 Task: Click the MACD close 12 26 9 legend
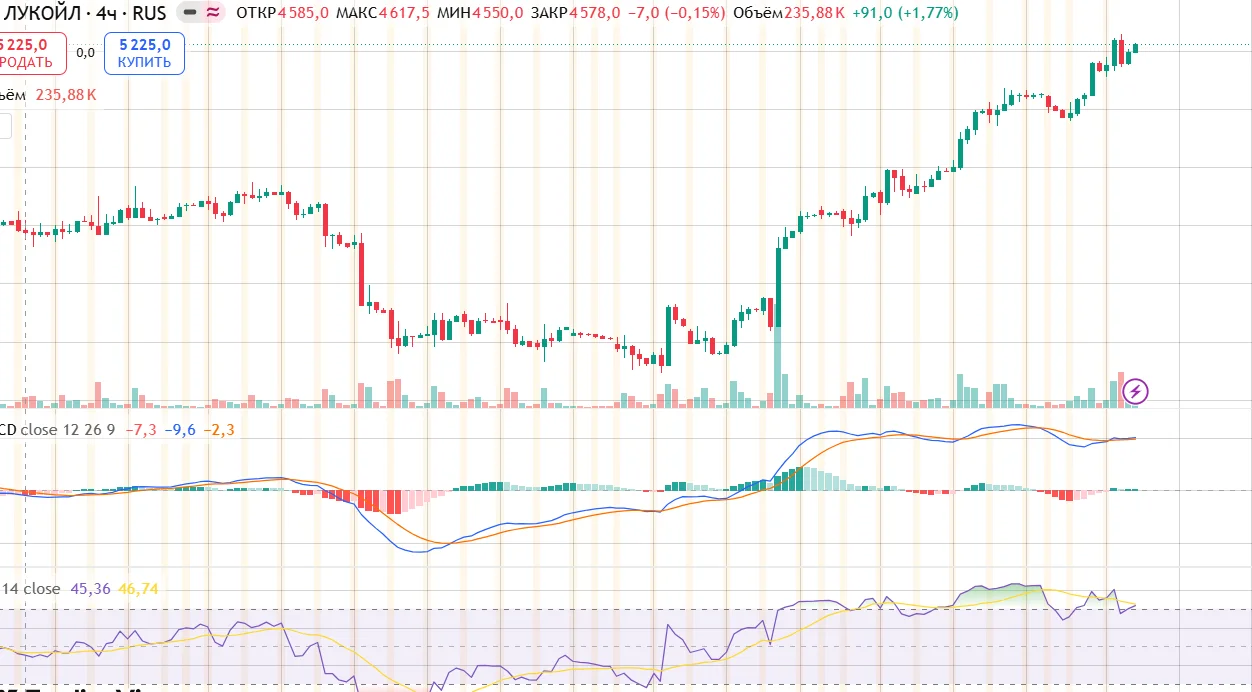click(57, 429)
